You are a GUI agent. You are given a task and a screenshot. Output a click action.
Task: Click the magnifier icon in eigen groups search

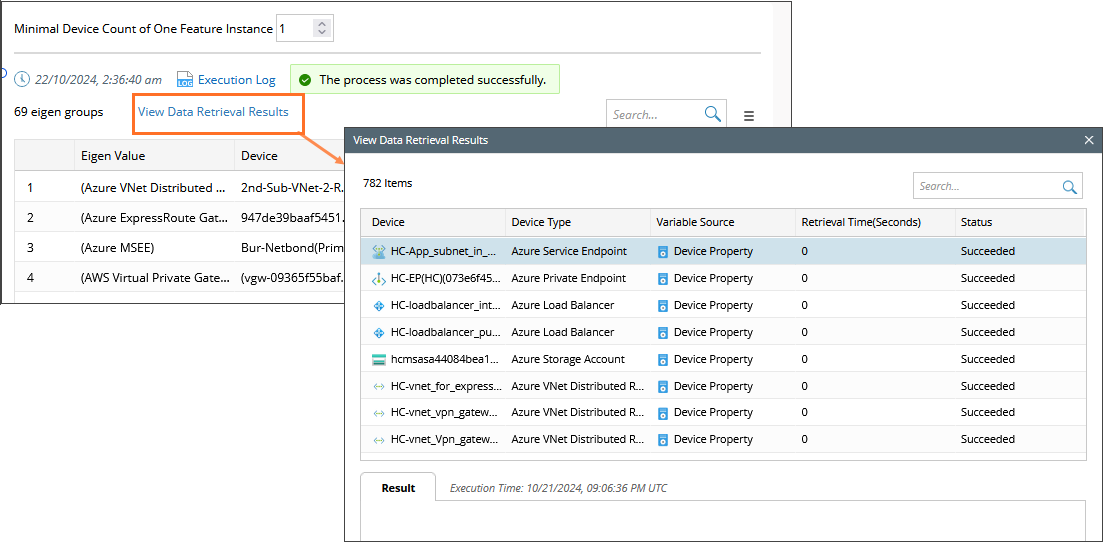point(713,114)
